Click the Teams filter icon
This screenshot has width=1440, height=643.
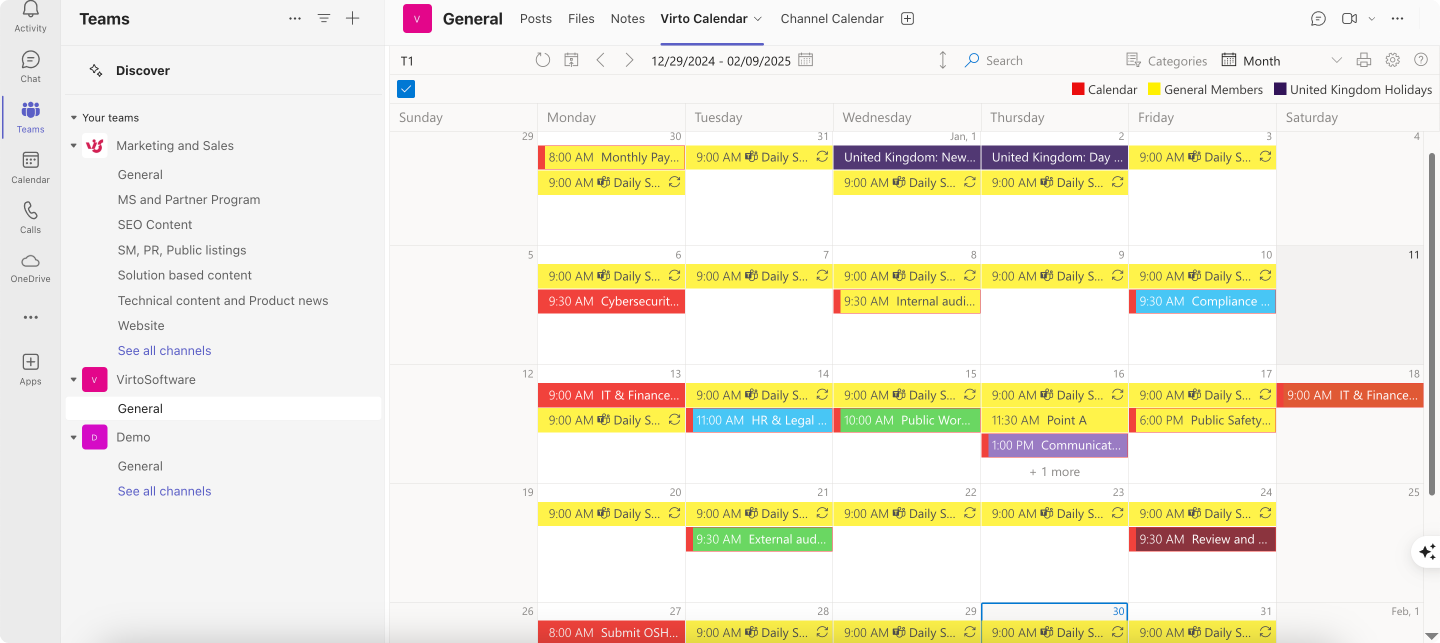[324, 18]
